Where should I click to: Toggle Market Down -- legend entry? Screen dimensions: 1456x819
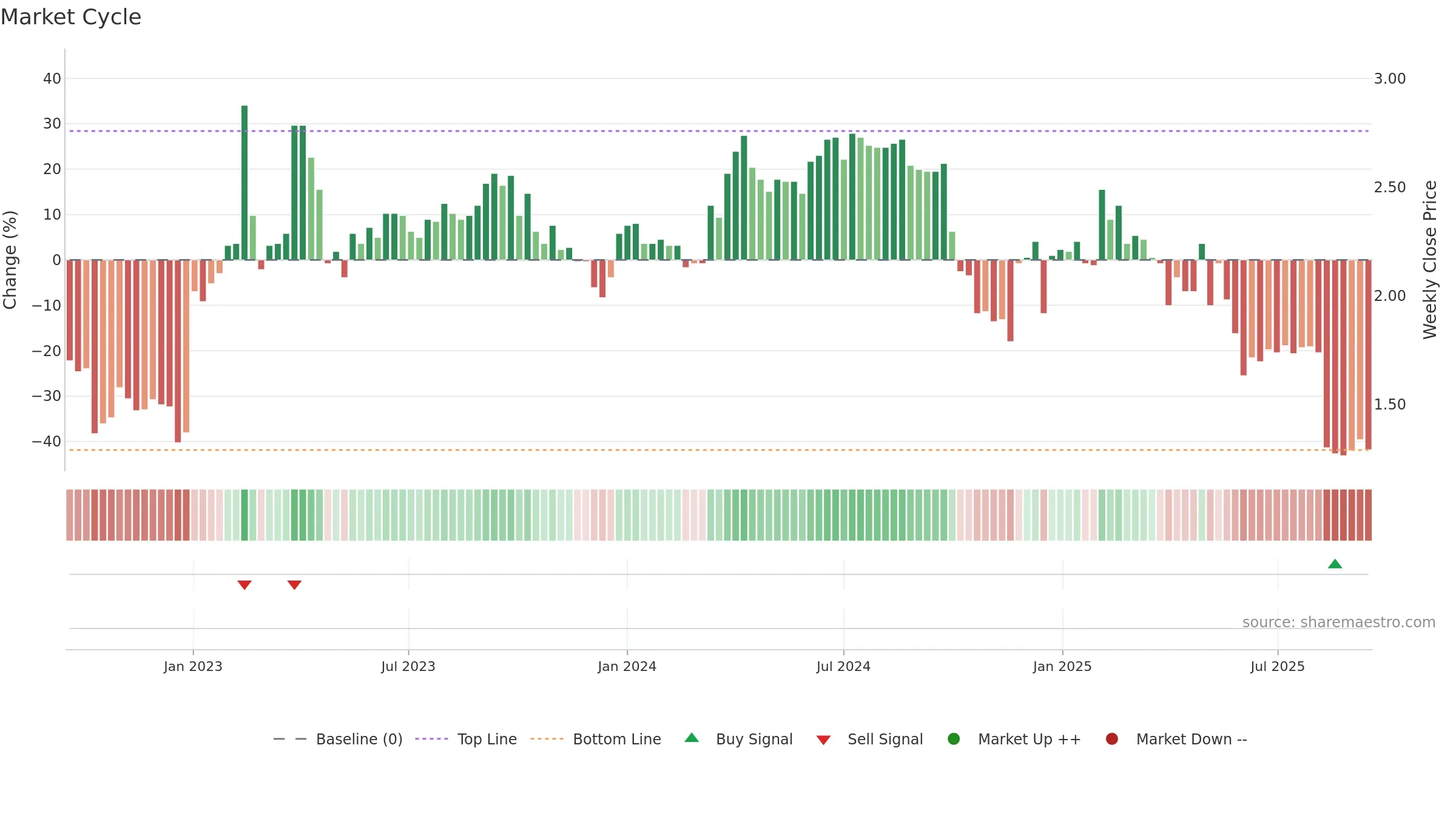(1176, 739)
